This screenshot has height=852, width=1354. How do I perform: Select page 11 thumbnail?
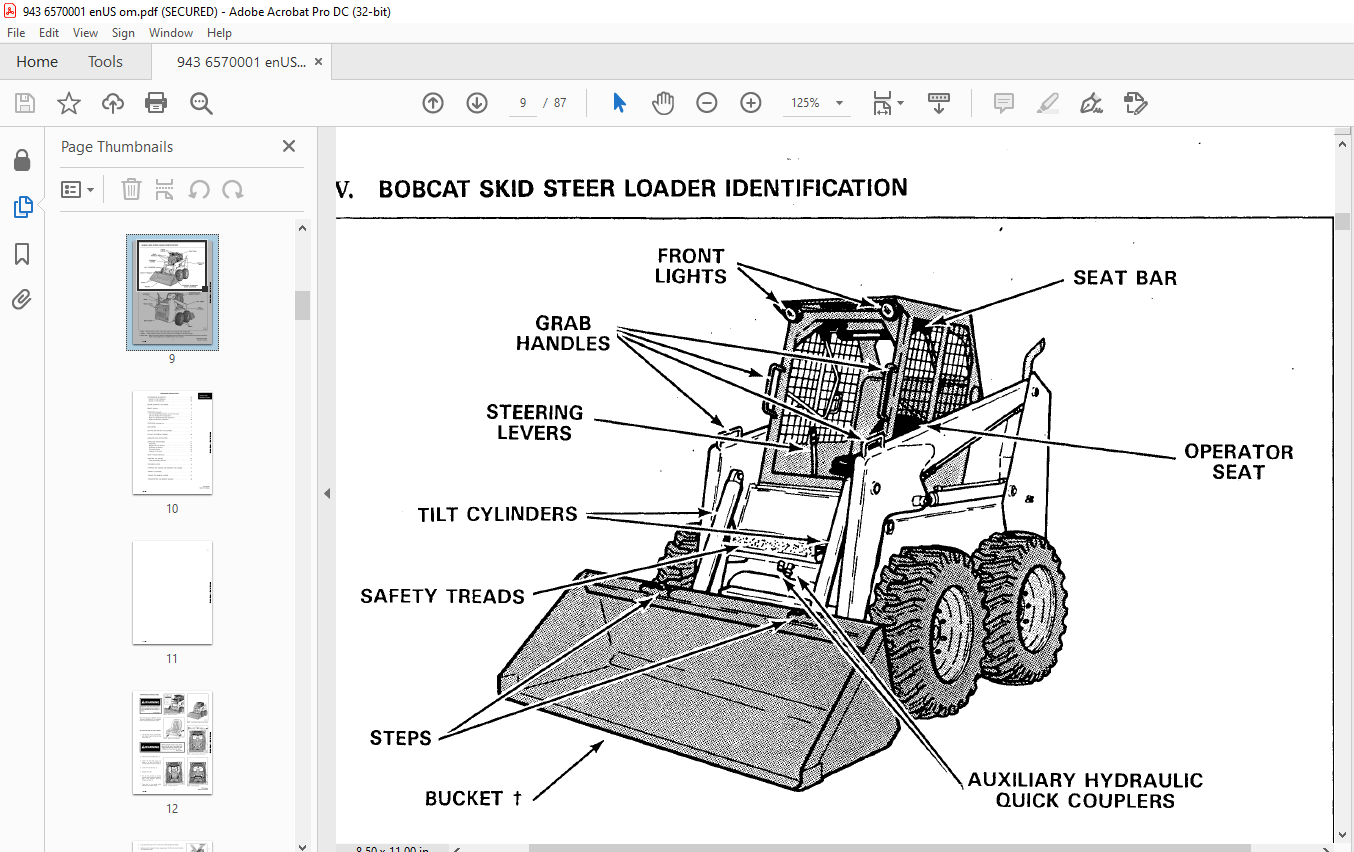(172, 592)
